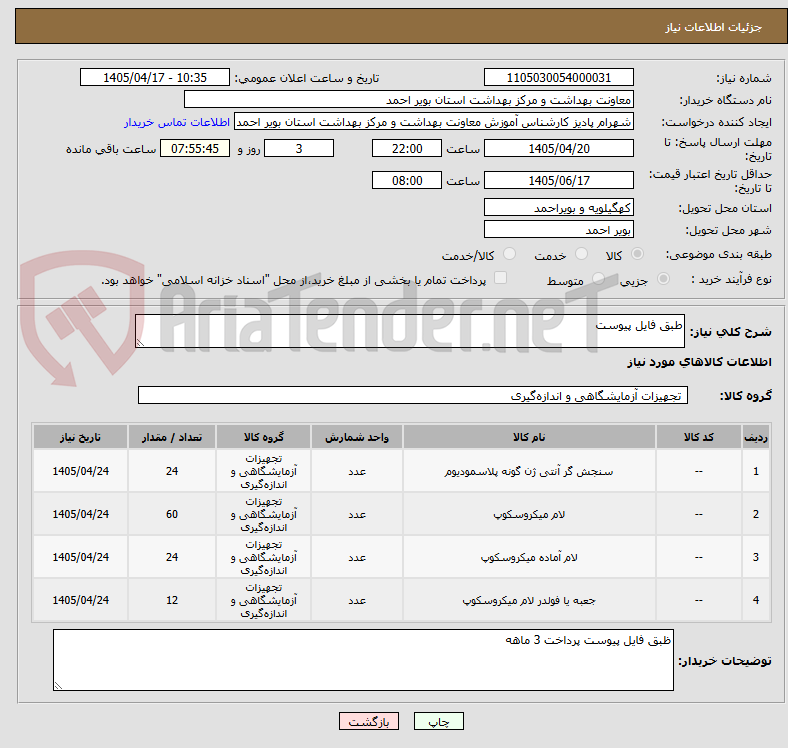
Task: Click need date 1405/04/24 in row 4
Action: click(x=80, y=600)
